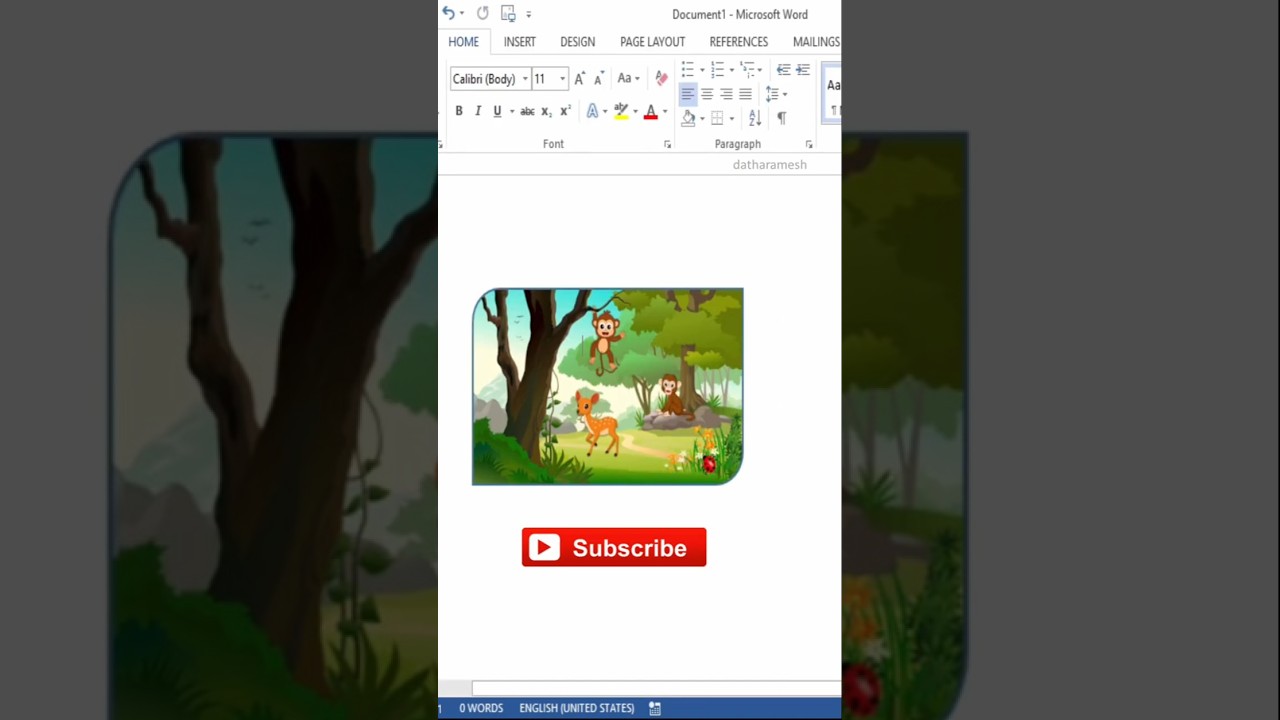Expand the font name dropdown arrow
Viewport: 1280px width, 720px height.
[x=525, y=79]
